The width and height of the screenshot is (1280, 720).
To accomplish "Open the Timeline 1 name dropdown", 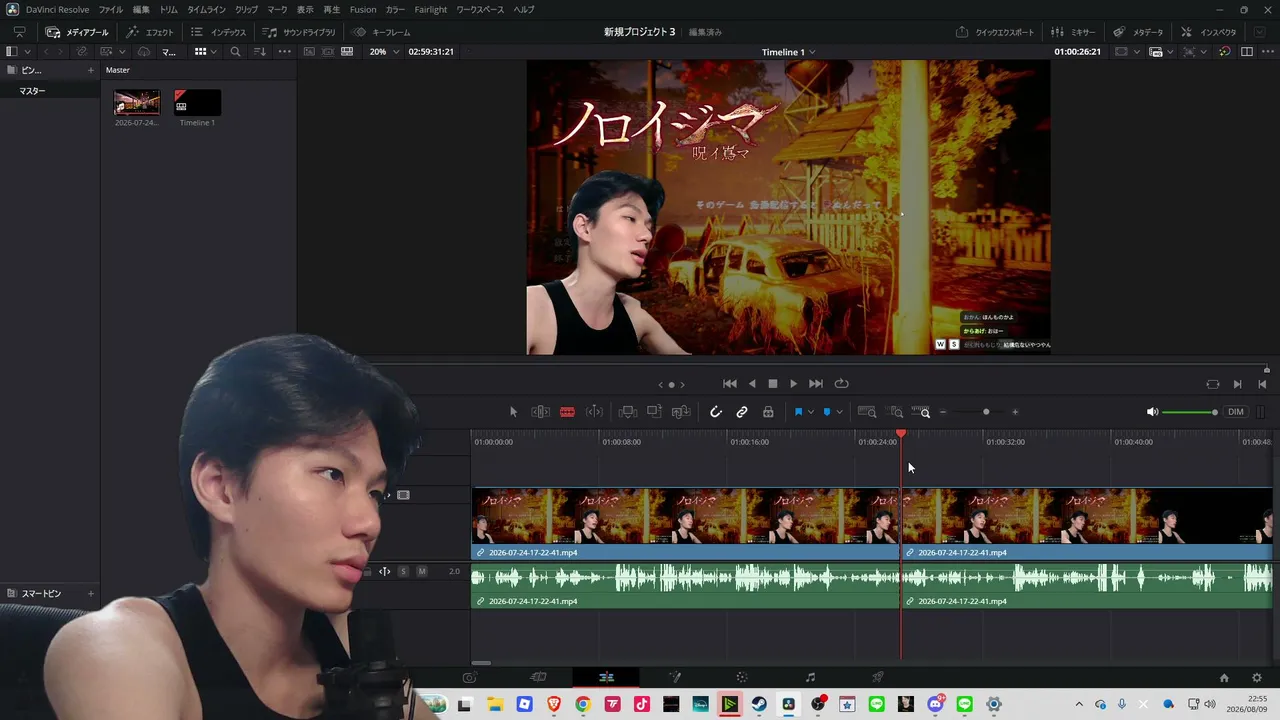I will [x=788, y=52].
